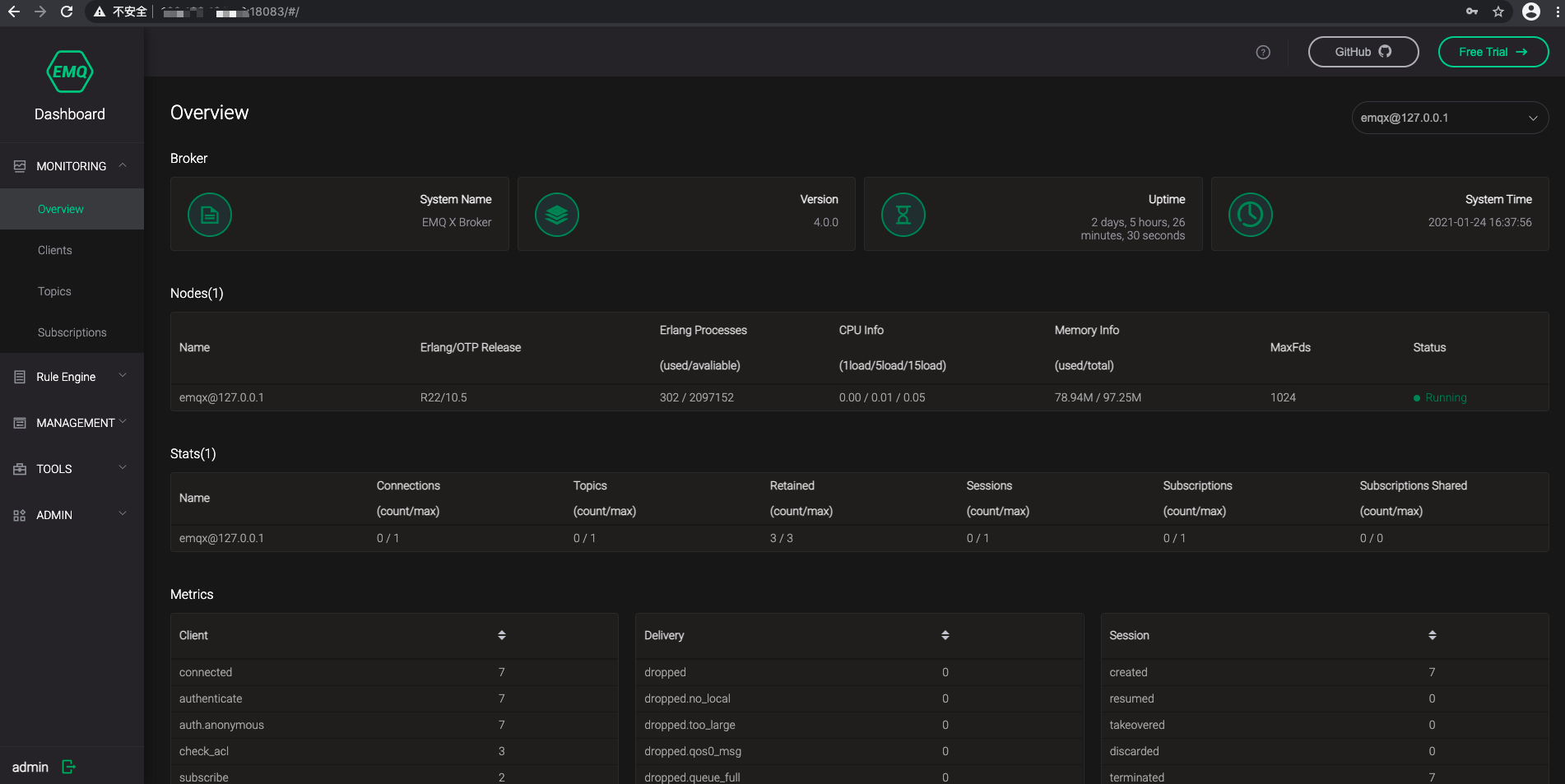Click the MONITORING chart icon
Viewport: 1565px width, 784px height.
pyautogui.click(x=20, y=166)
